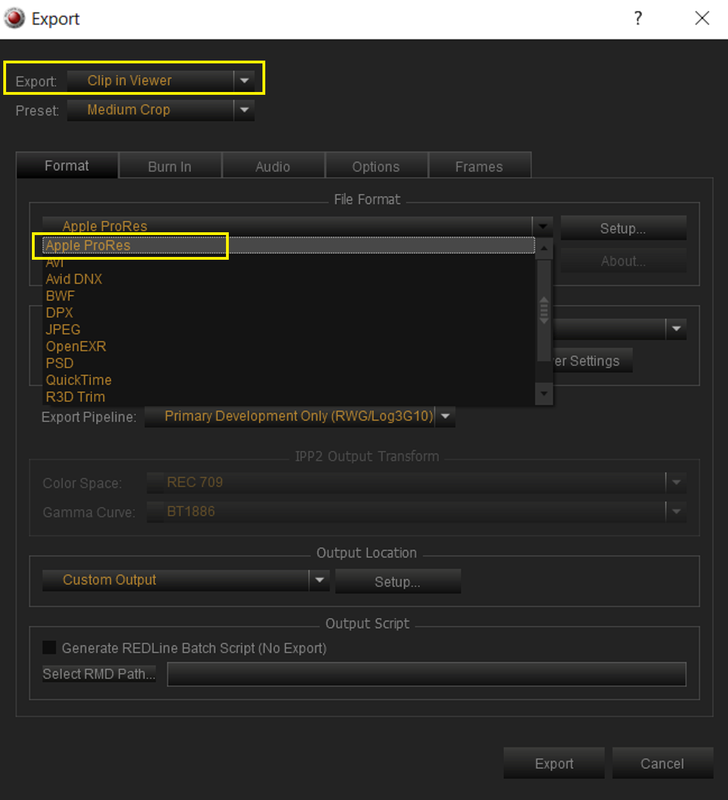
Task: Select OpenEXR in the format list
Action: [289, 346]
